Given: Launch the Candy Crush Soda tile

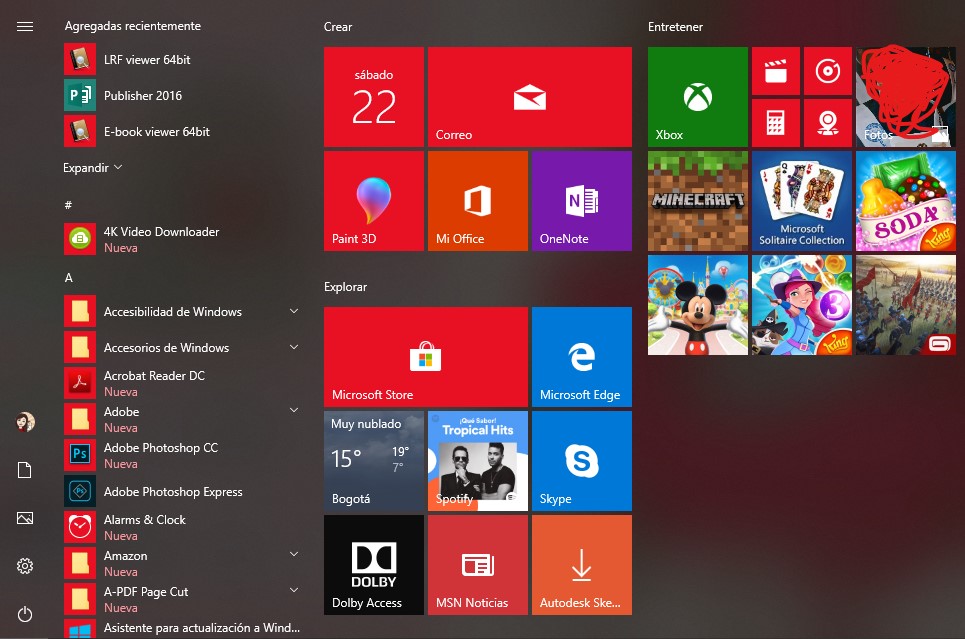Looking at the screenshot, I should pos(906,201).
